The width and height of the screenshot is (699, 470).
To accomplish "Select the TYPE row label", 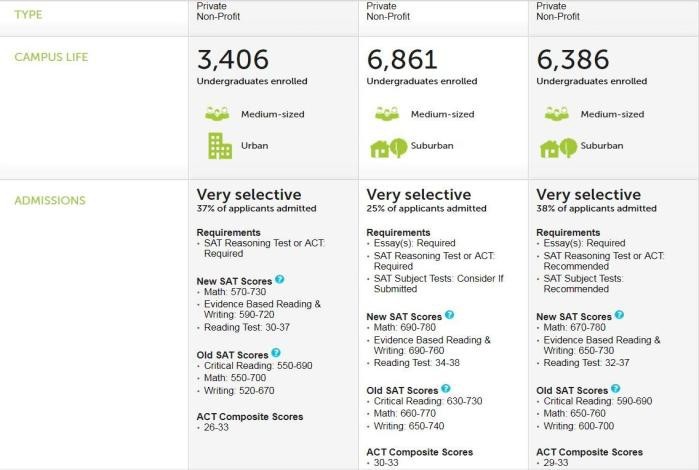I will pyautogui.click(x=28, y=15).
